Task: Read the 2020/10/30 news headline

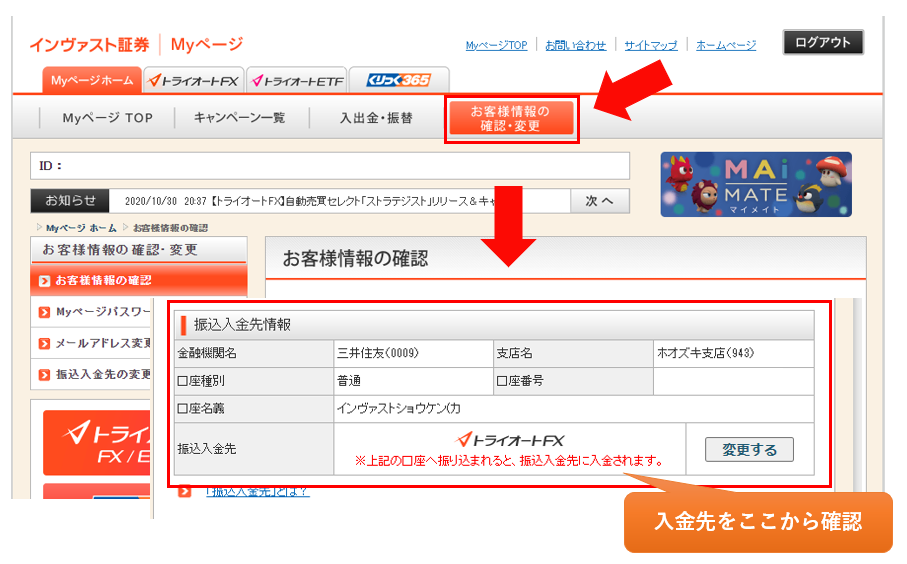Action: click(312, 201)
